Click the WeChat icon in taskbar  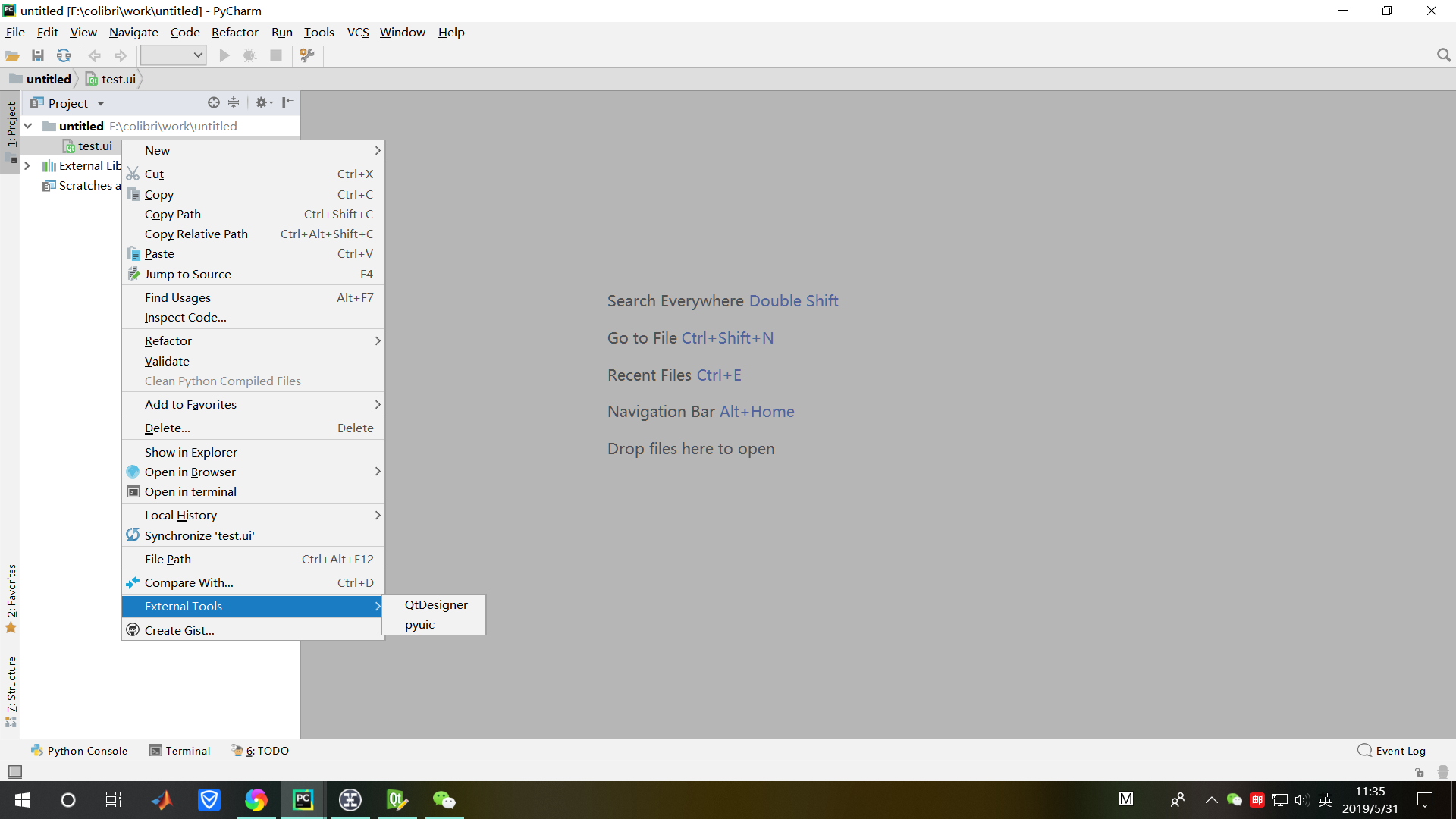point(444,800)
